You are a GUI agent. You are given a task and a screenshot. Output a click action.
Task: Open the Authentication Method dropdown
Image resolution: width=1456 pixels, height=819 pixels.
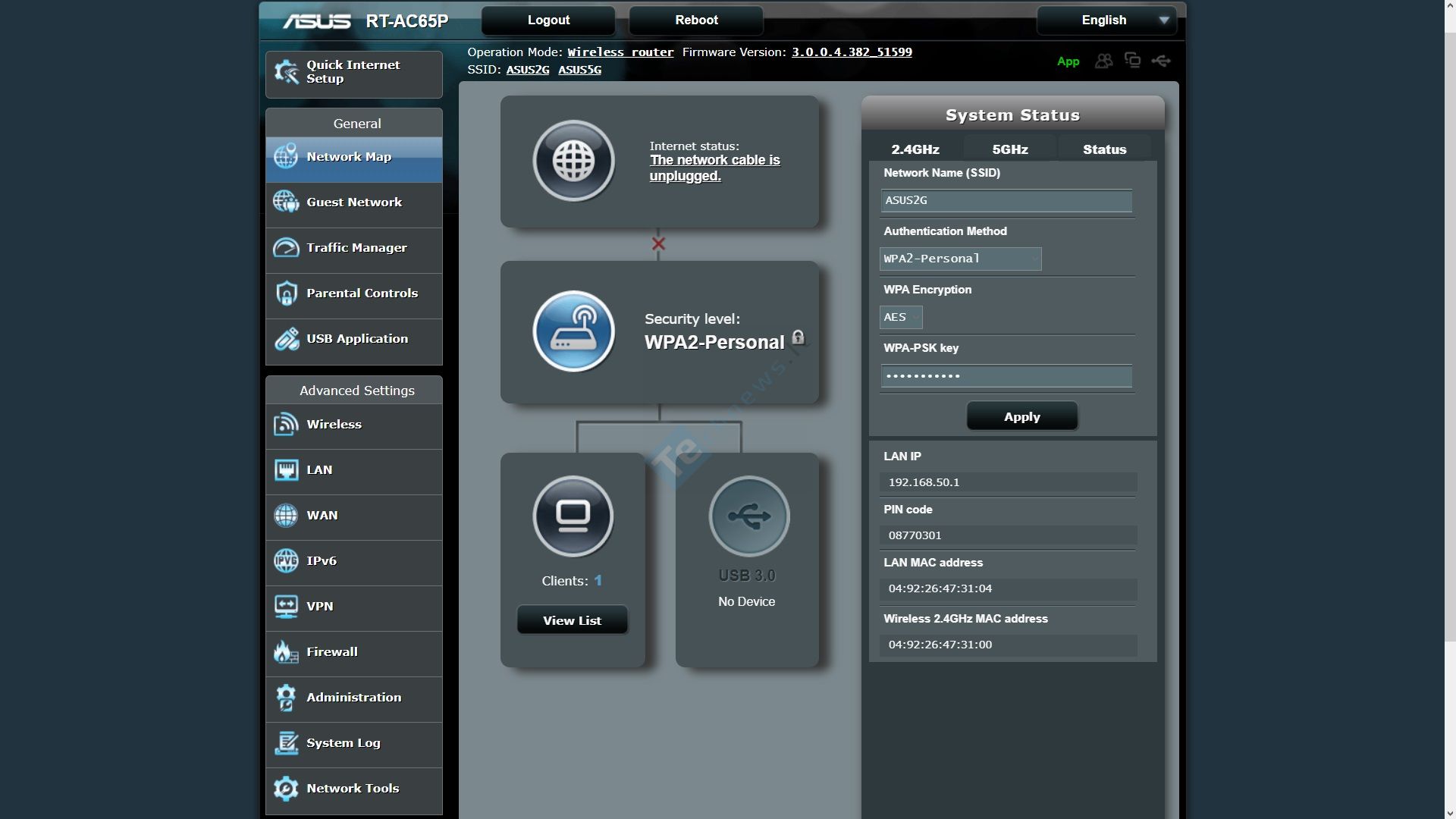click(960, 259)
